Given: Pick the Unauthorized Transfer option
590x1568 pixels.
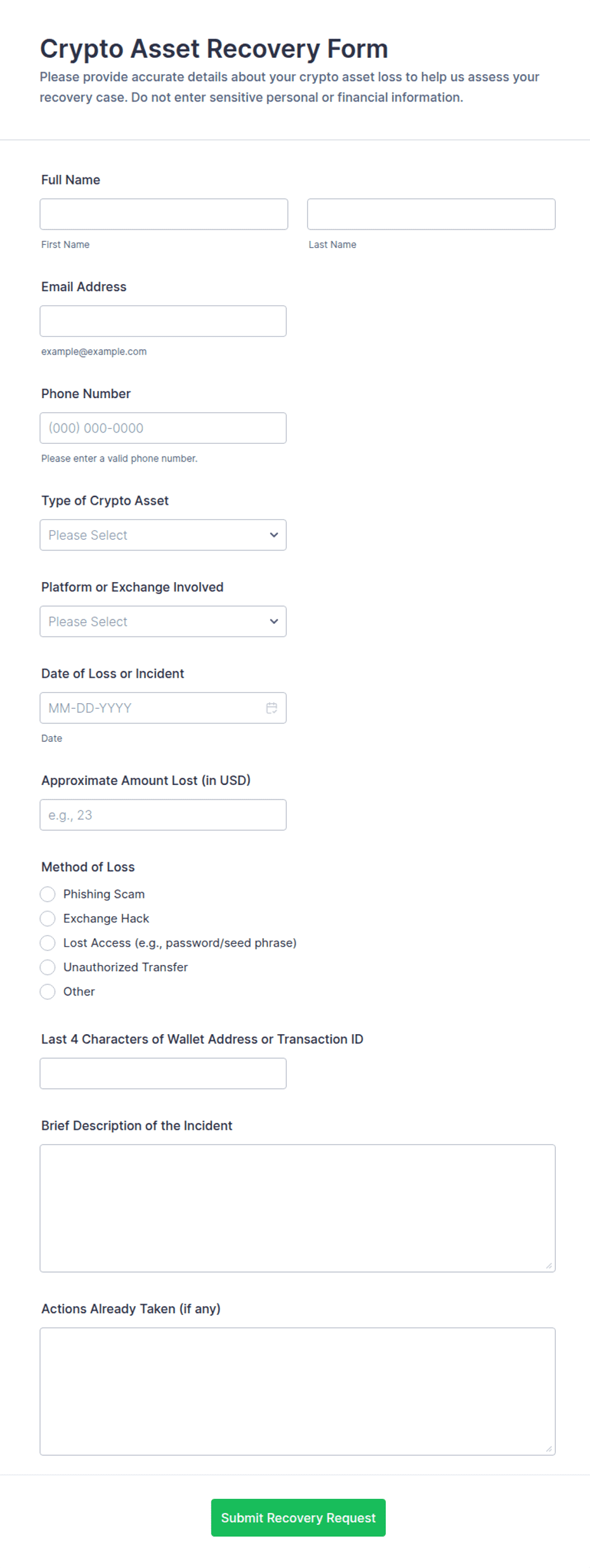Looking at the screenshot, I should click(x=48, y=967).
